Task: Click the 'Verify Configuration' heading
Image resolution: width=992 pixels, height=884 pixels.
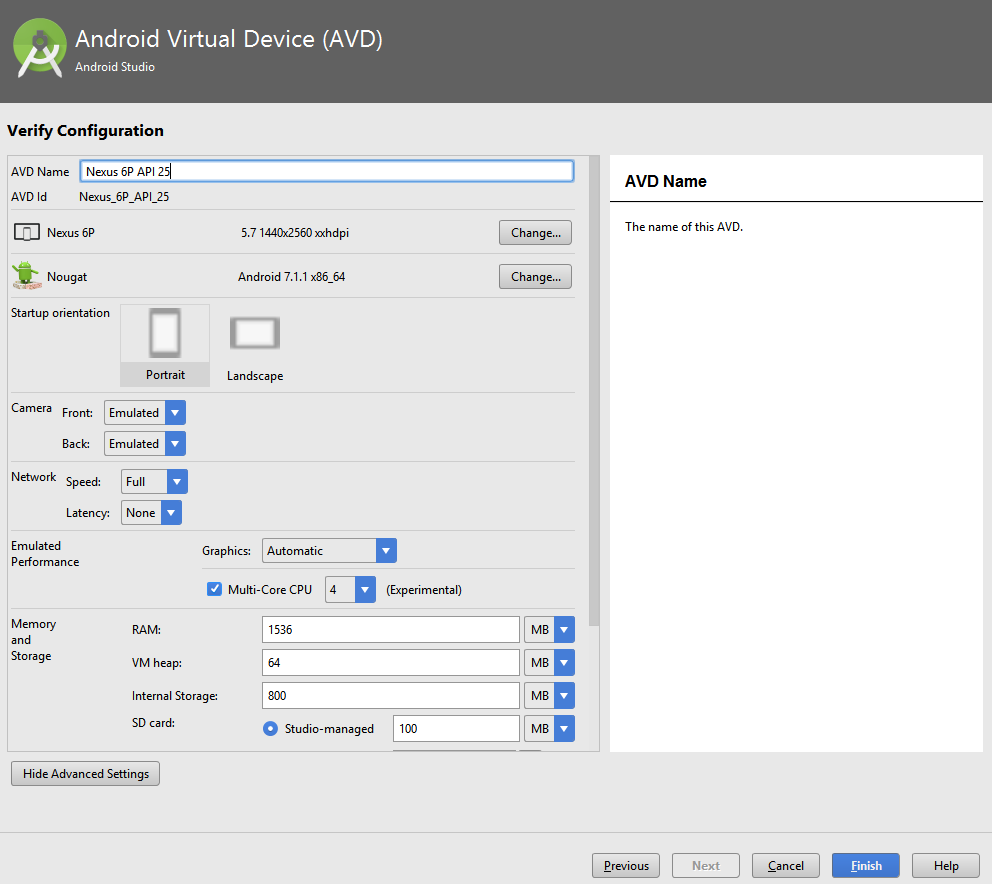Action: (x=85, y=131)
